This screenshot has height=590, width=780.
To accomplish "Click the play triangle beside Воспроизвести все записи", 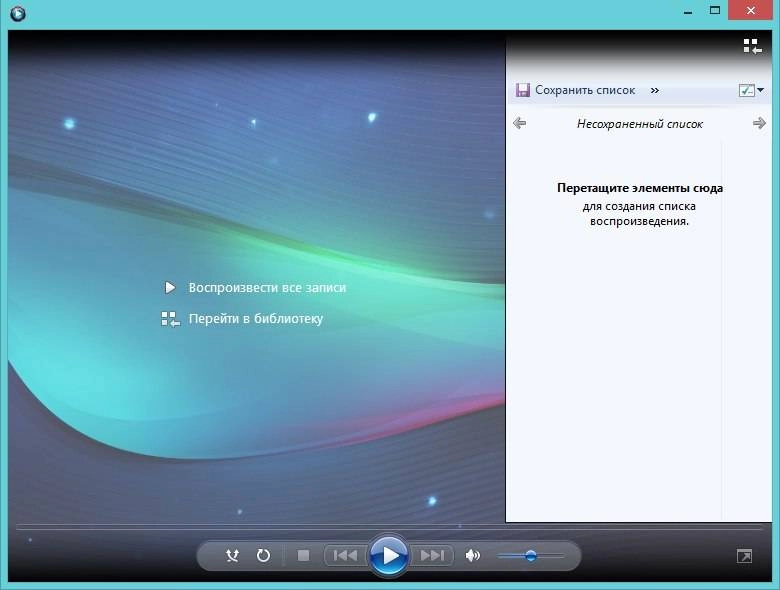I will (x=170, y=288).
